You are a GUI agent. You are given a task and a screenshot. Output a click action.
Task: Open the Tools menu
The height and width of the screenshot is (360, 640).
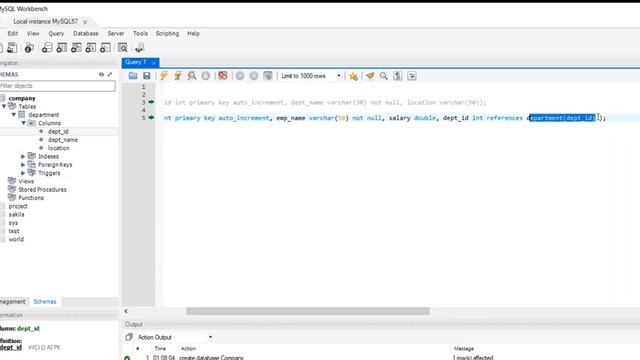click(x=140, y=33)
